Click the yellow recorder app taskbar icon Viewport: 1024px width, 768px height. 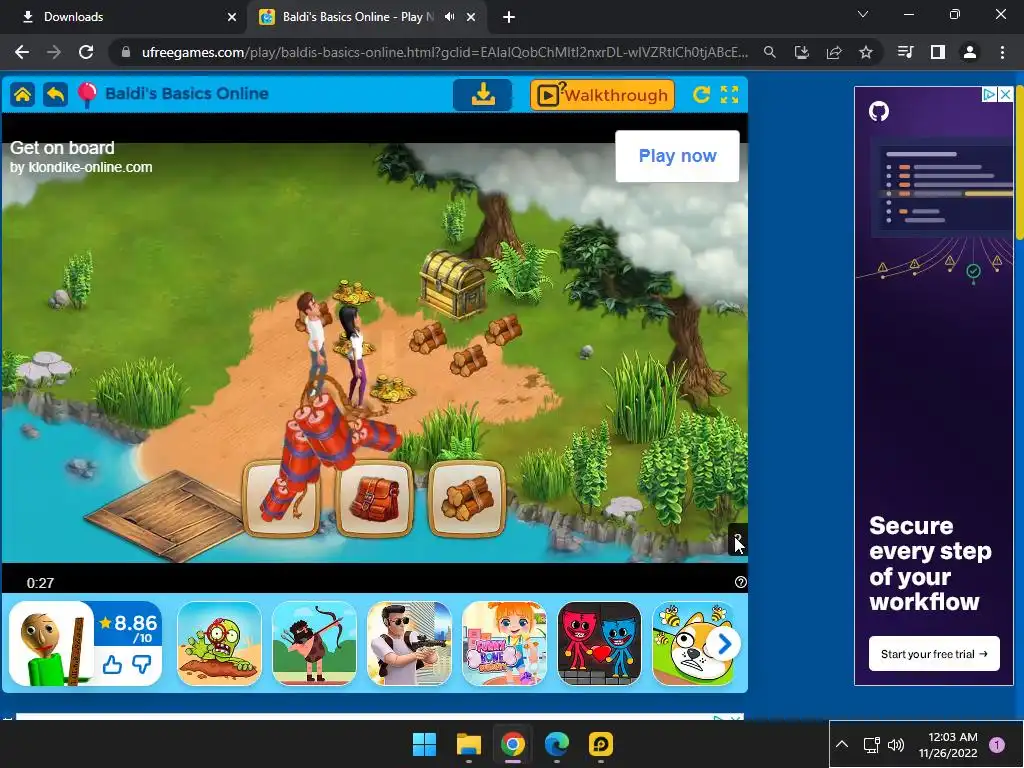coord(601,744)
